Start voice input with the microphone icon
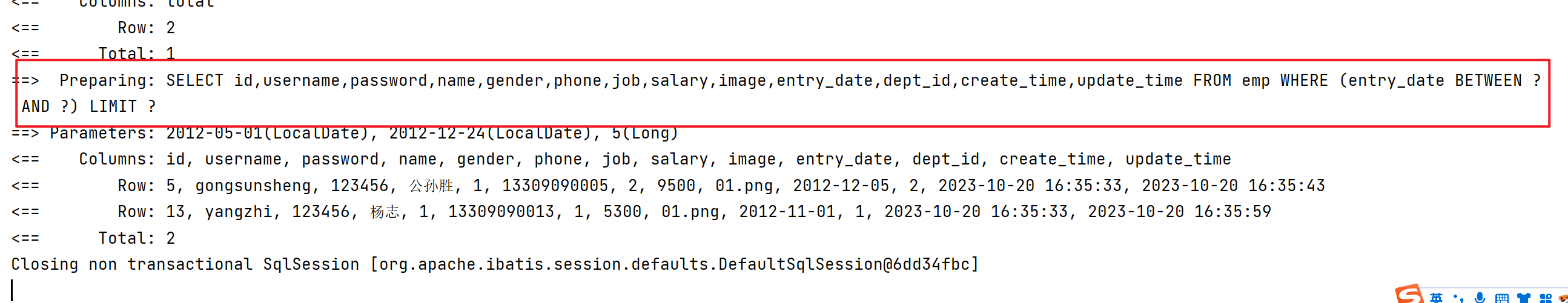The width and height of the screenshot is (1568, 303). point(1480,298)
